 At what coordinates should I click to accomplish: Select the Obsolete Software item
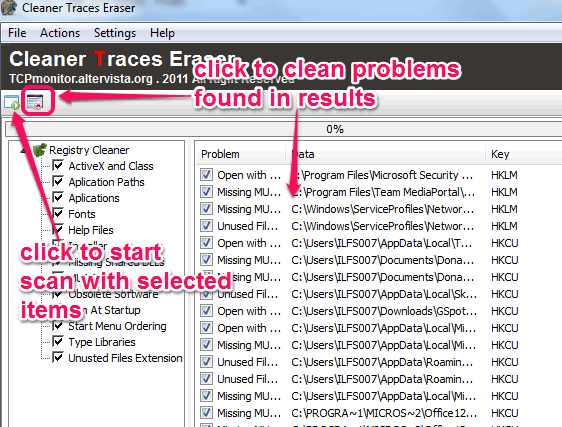113,295
